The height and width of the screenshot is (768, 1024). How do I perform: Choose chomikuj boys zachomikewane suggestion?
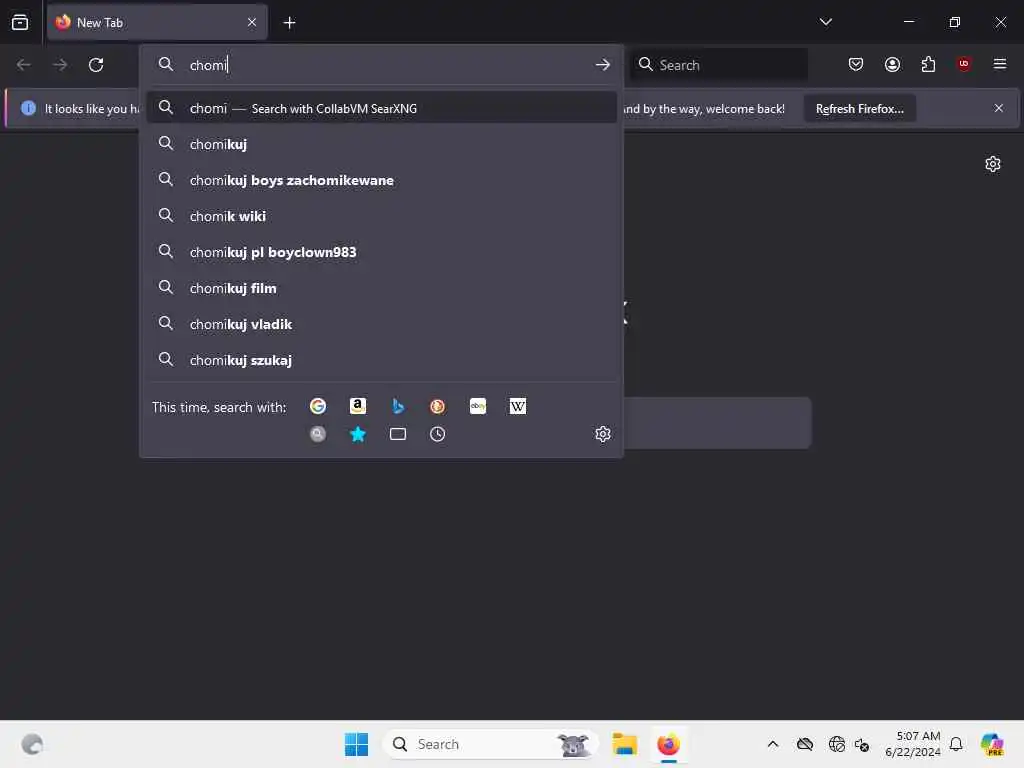coord(381,180)
